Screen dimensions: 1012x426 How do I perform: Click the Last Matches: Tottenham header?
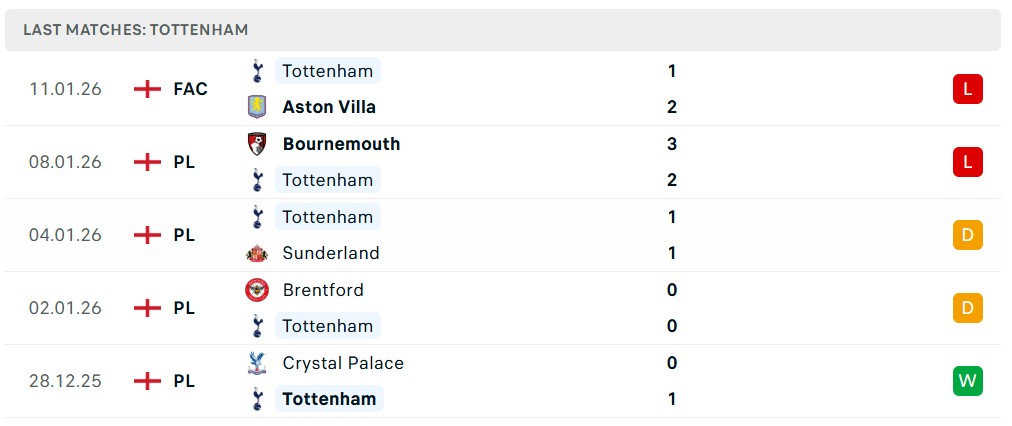136,30
